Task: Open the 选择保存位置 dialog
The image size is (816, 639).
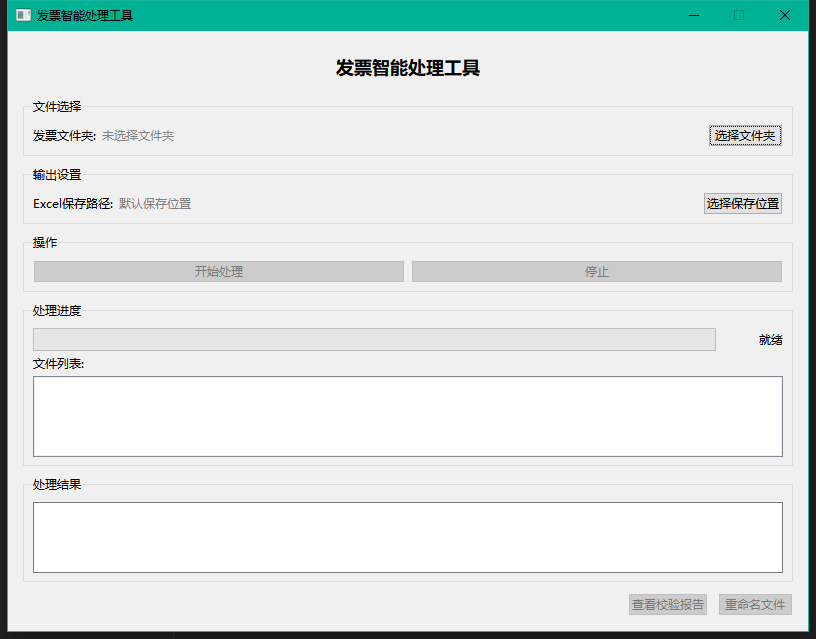Action: 742,204
